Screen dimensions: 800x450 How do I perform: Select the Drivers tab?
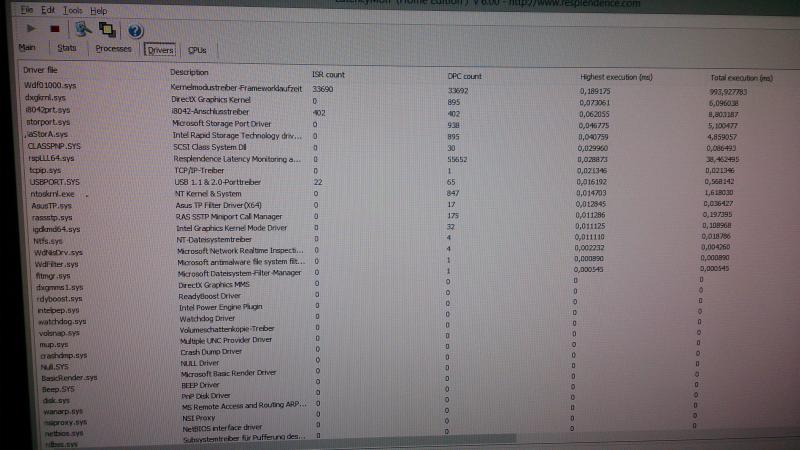coord(160,50)
